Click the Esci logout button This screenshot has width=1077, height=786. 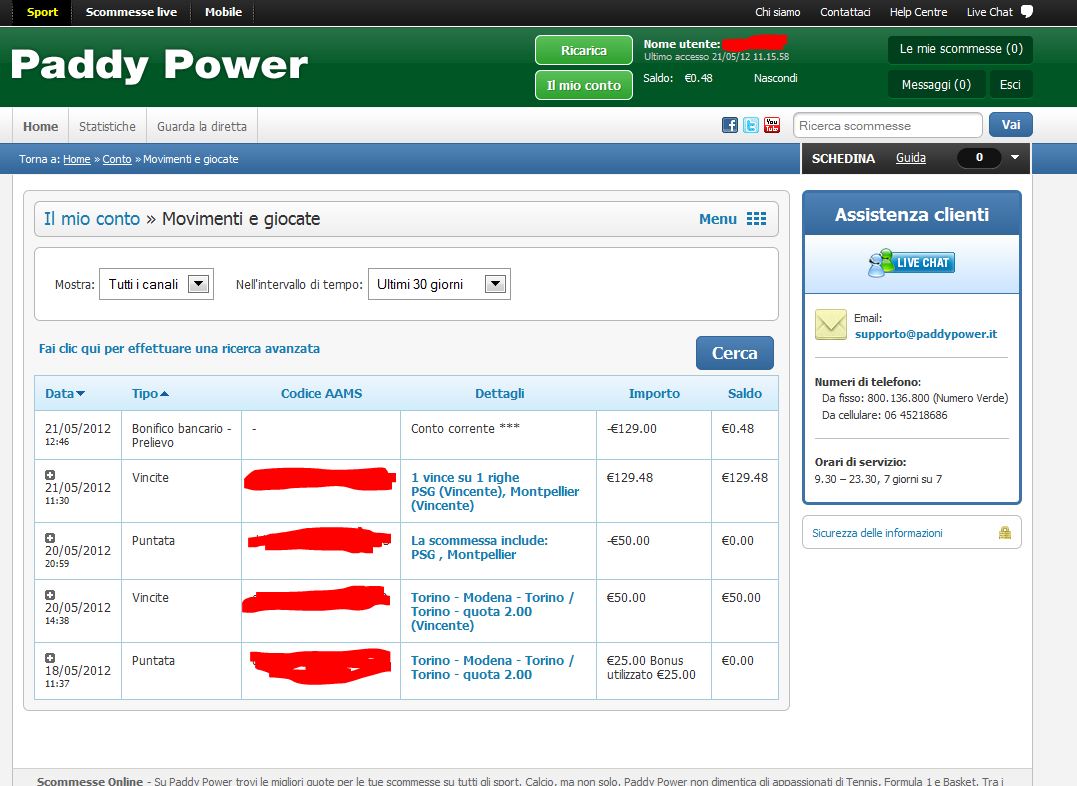coord(1010,85)
